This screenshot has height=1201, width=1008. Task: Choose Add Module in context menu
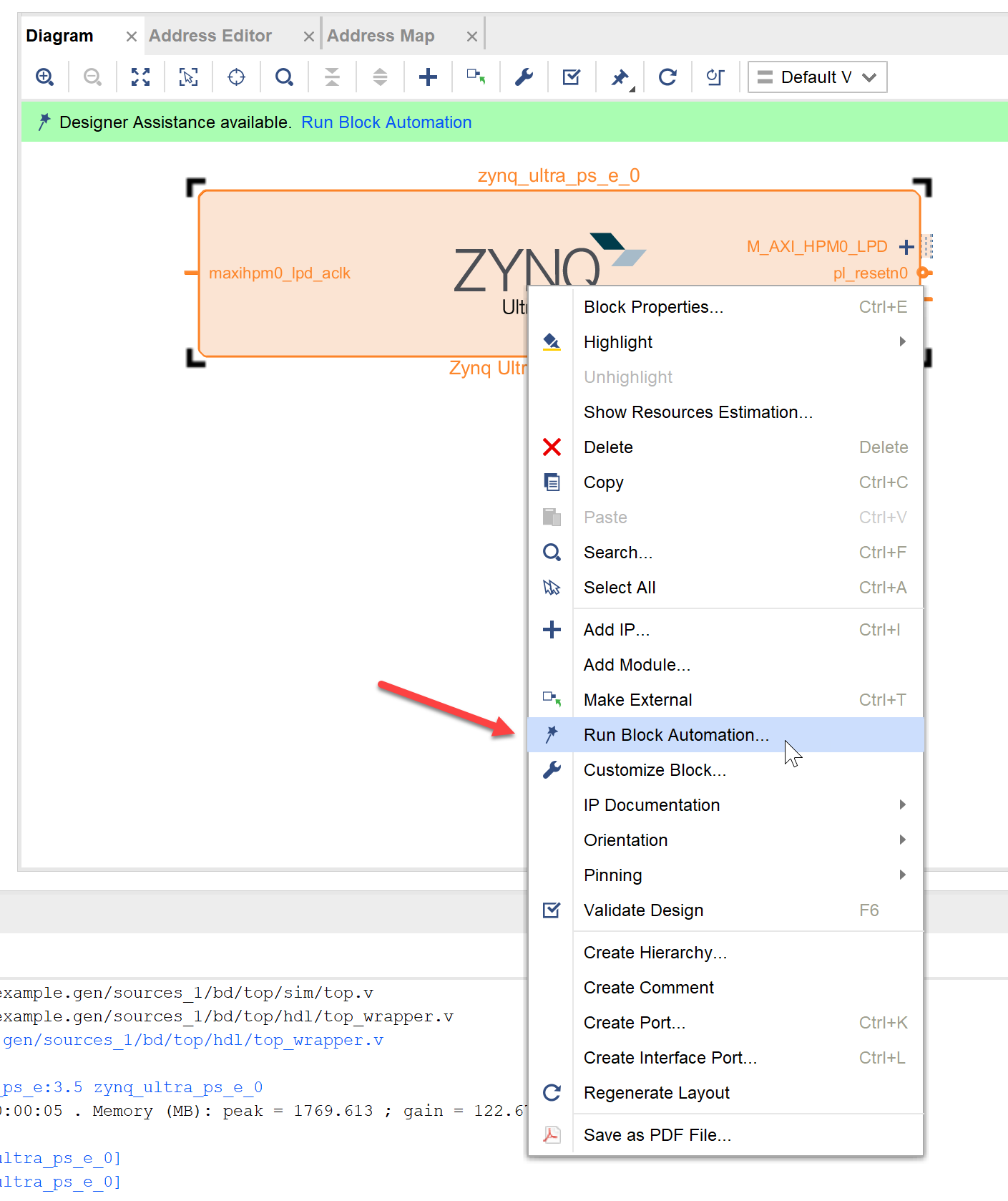pyautogui.click(x=725, y=665)
